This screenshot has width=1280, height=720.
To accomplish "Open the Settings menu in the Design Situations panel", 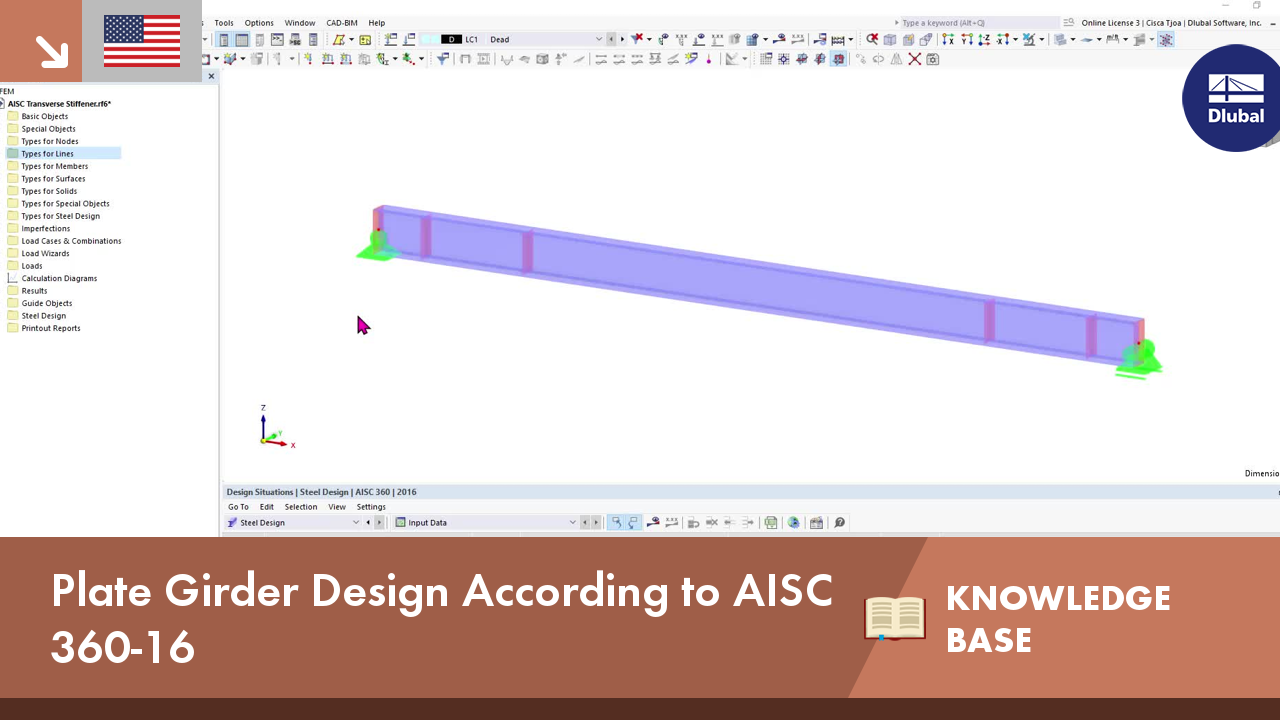I will (371, 507).
